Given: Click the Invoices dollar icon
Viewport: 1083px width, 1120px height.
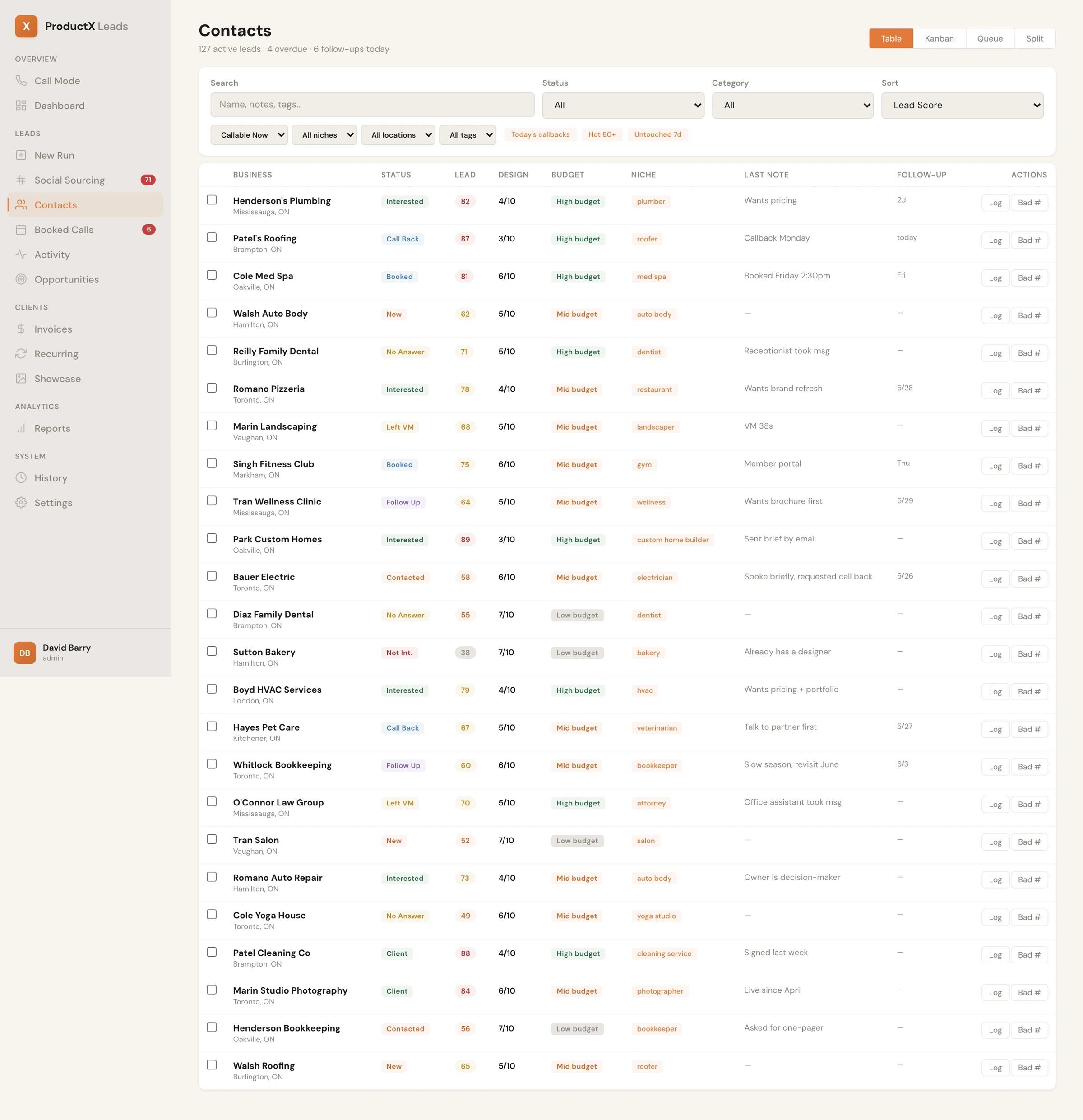Looking at the screenshot, I should (21, 329).
